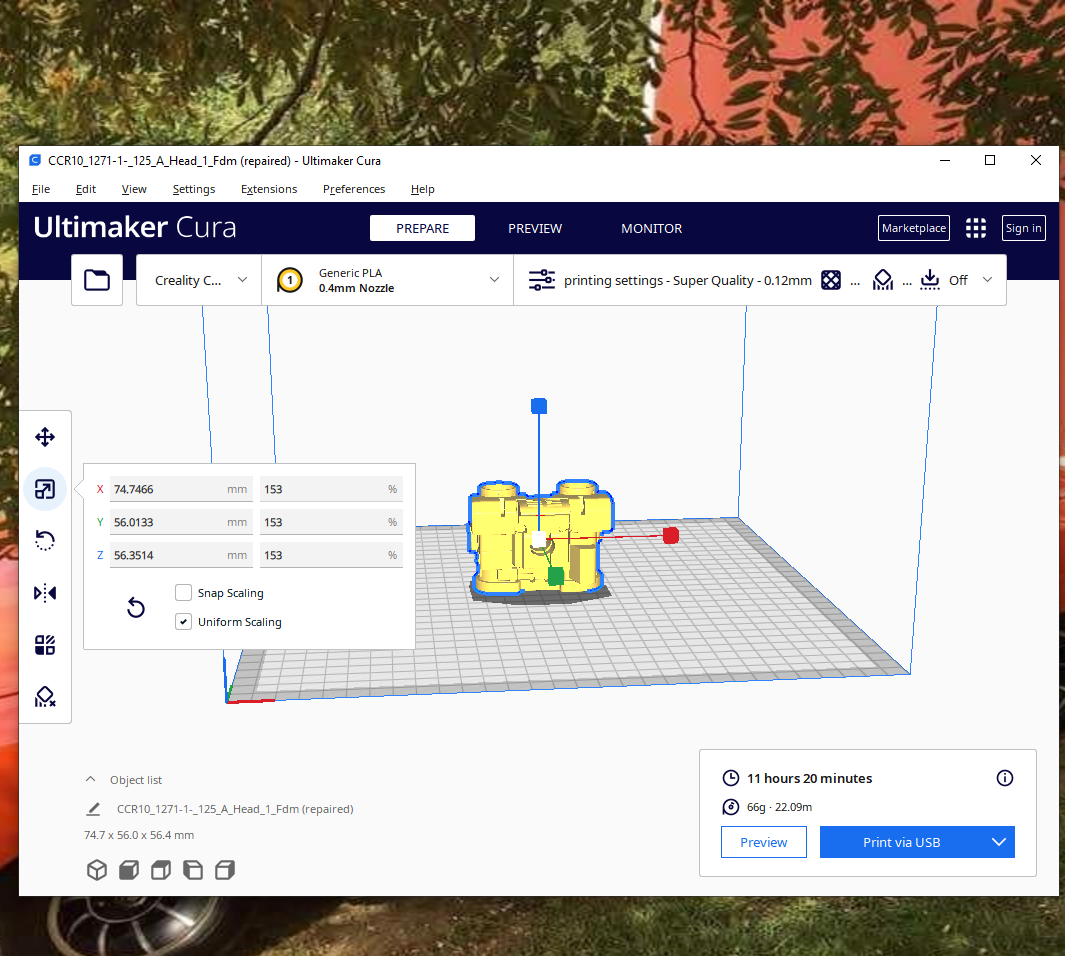
Task: Switch to the PREVIEW stage
Action: pyautogui.click(x=535, y=228)
